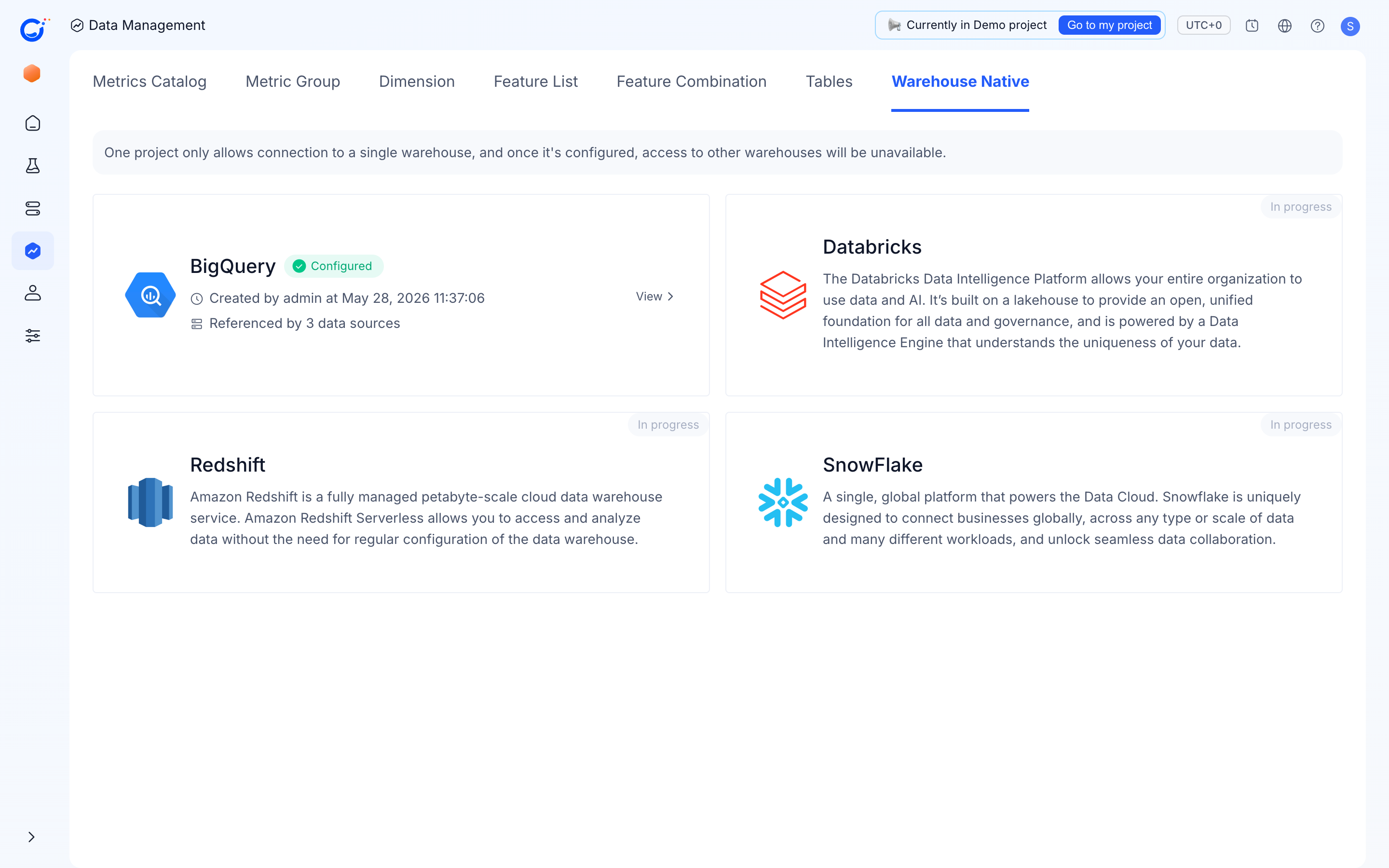Click the SnowFlake logo icon
The height and width of the screenshot is (868, 1389).
(x=783, y=502)
